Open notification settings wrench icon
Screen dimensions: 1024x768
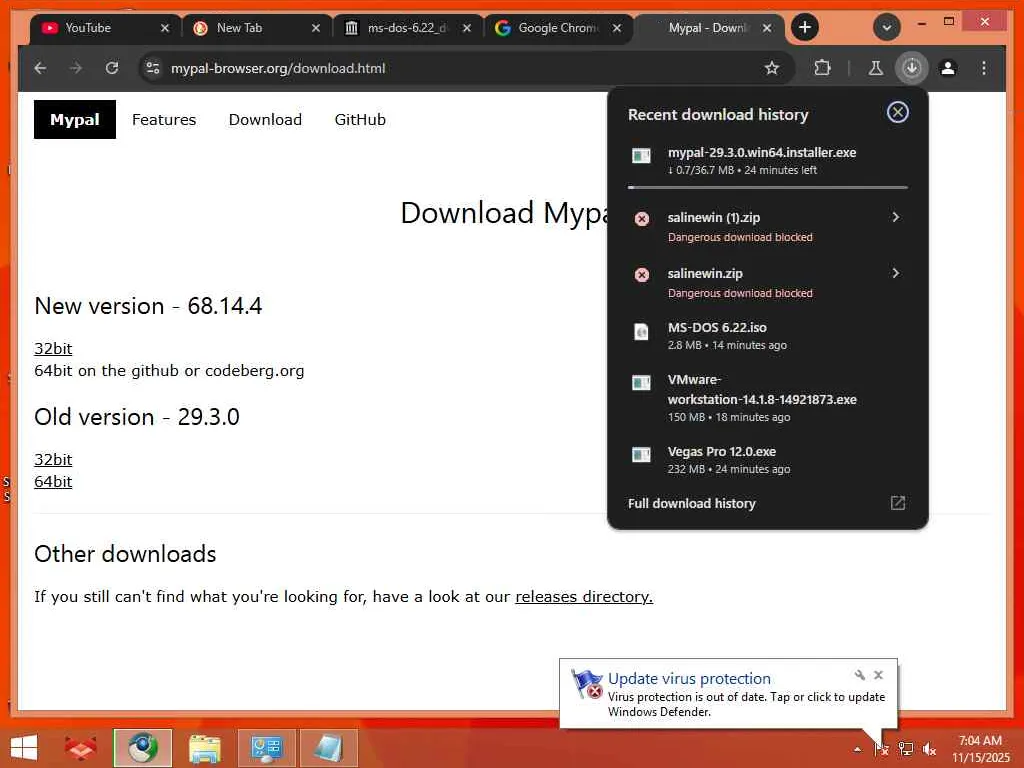tap(859, 675)
